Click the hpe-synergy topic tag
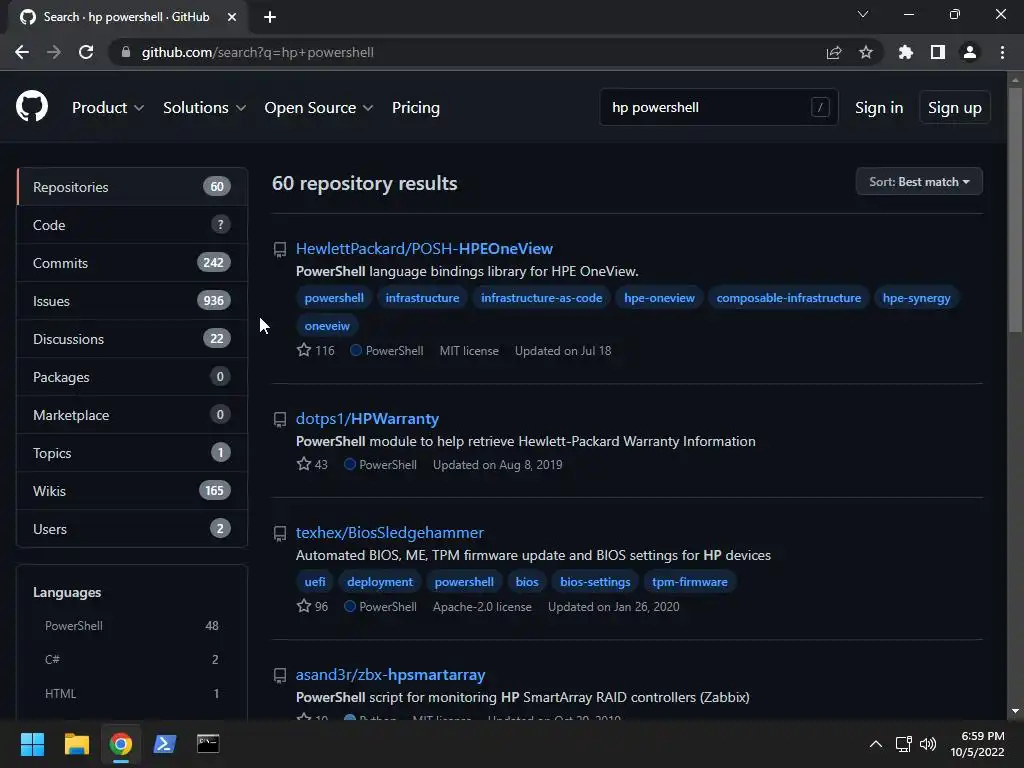Screen dimensions: 1024x768 coord(916,298)
